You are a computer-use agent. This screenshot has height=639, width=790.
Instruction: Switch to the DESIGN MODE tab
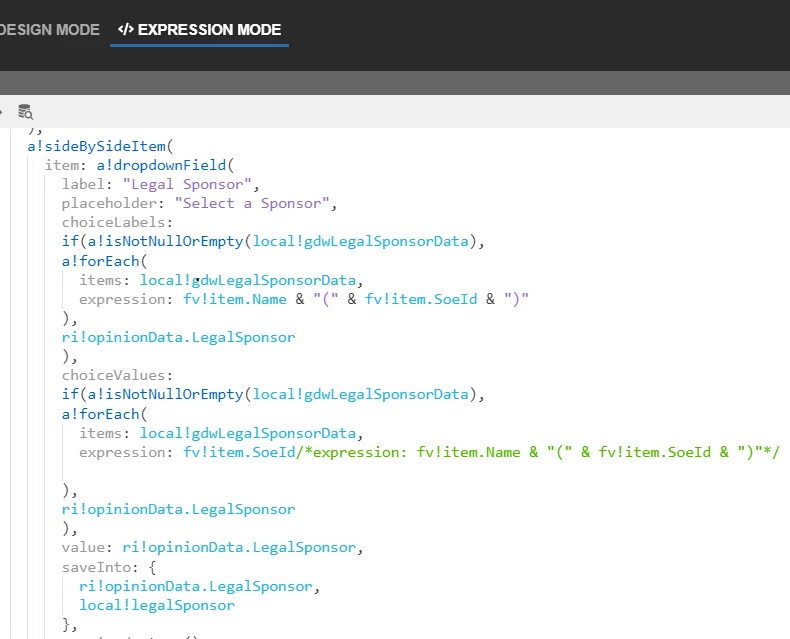coord(49,30)
